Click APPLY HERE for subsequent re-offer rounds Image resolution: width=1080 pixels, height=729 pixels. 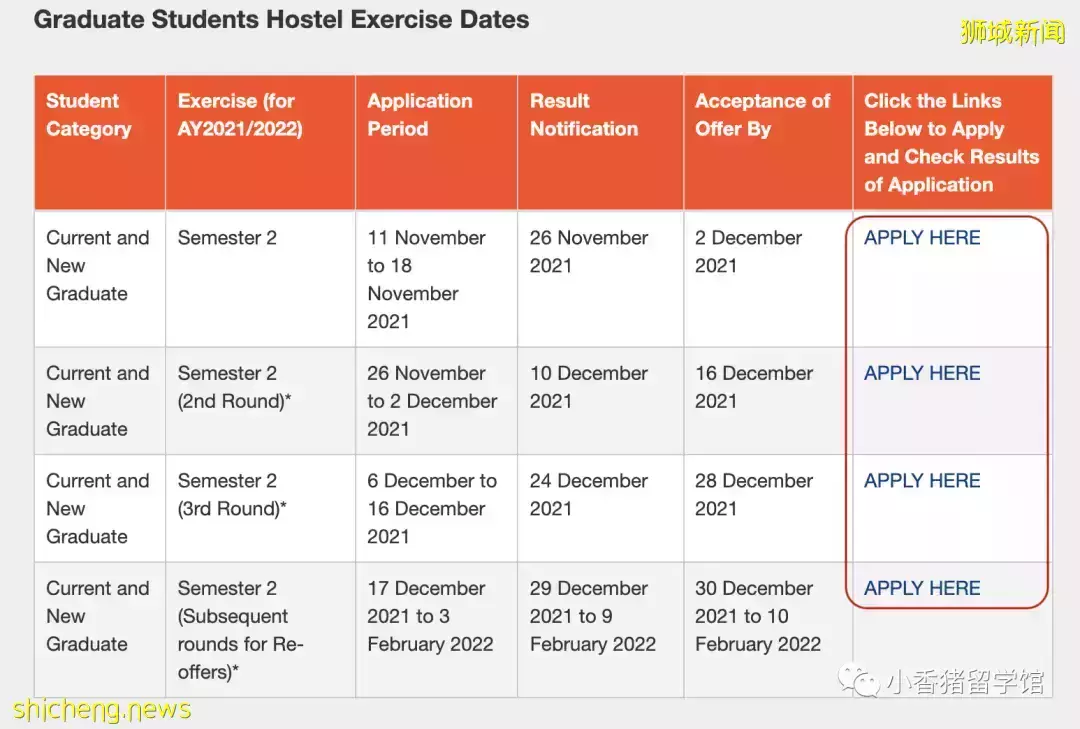(x=922, y=589)
